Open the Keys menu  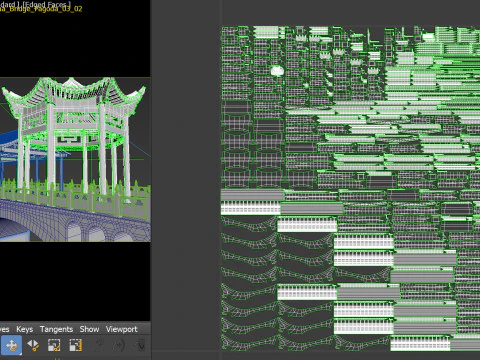coord(25,329)
